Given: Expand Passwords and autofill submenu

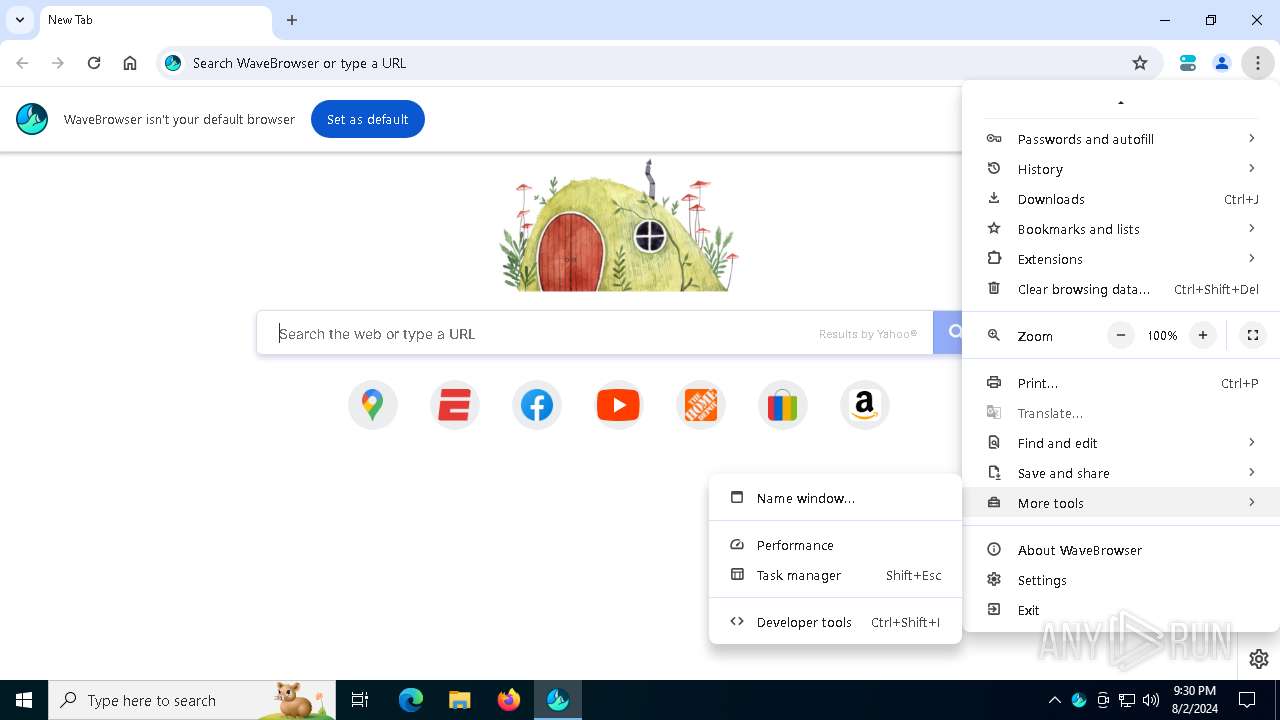Looking at the screenshot, I should 1121,139.
